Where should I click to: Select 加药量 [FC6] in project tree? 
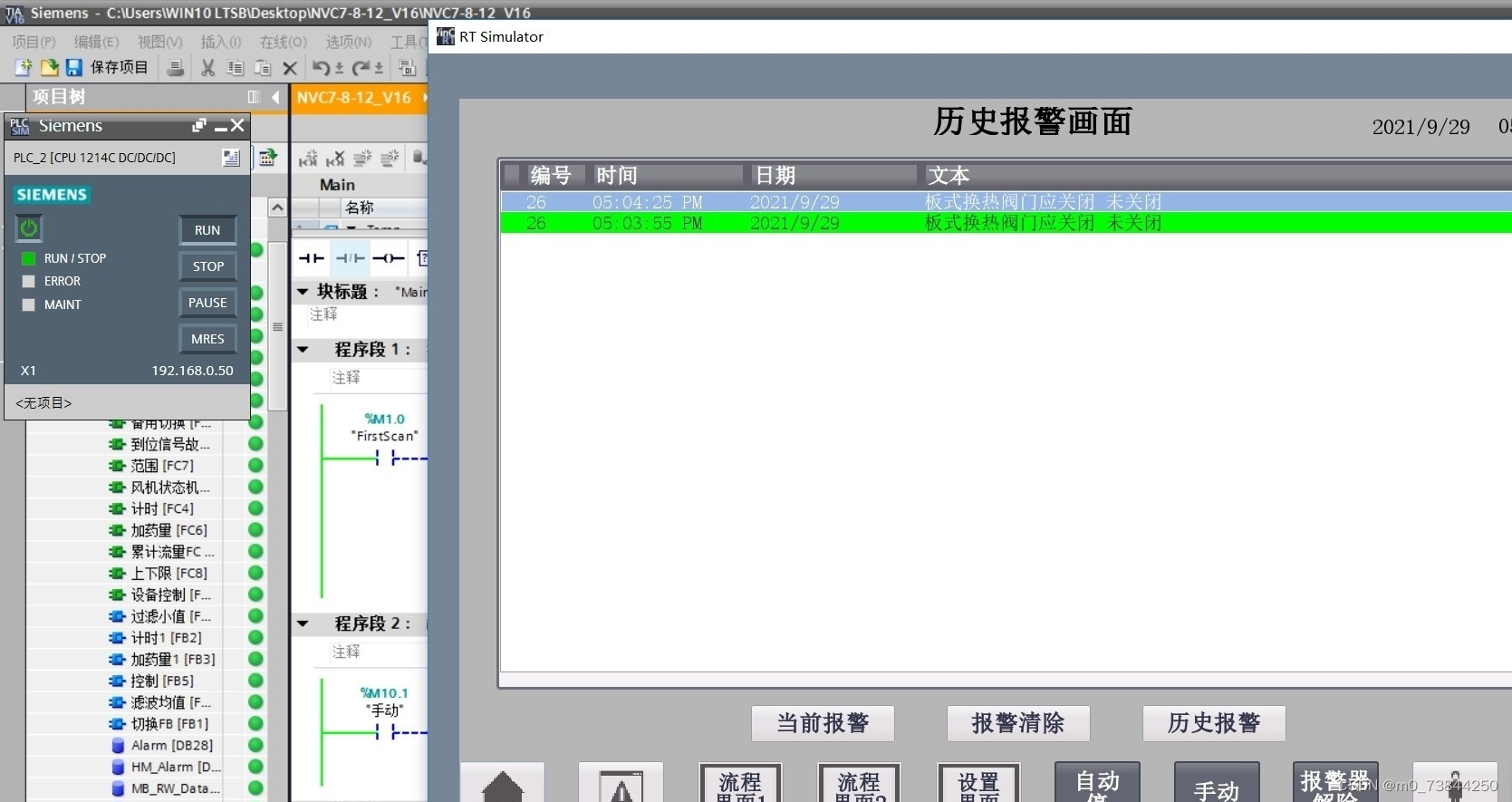[x=169, y=530]
